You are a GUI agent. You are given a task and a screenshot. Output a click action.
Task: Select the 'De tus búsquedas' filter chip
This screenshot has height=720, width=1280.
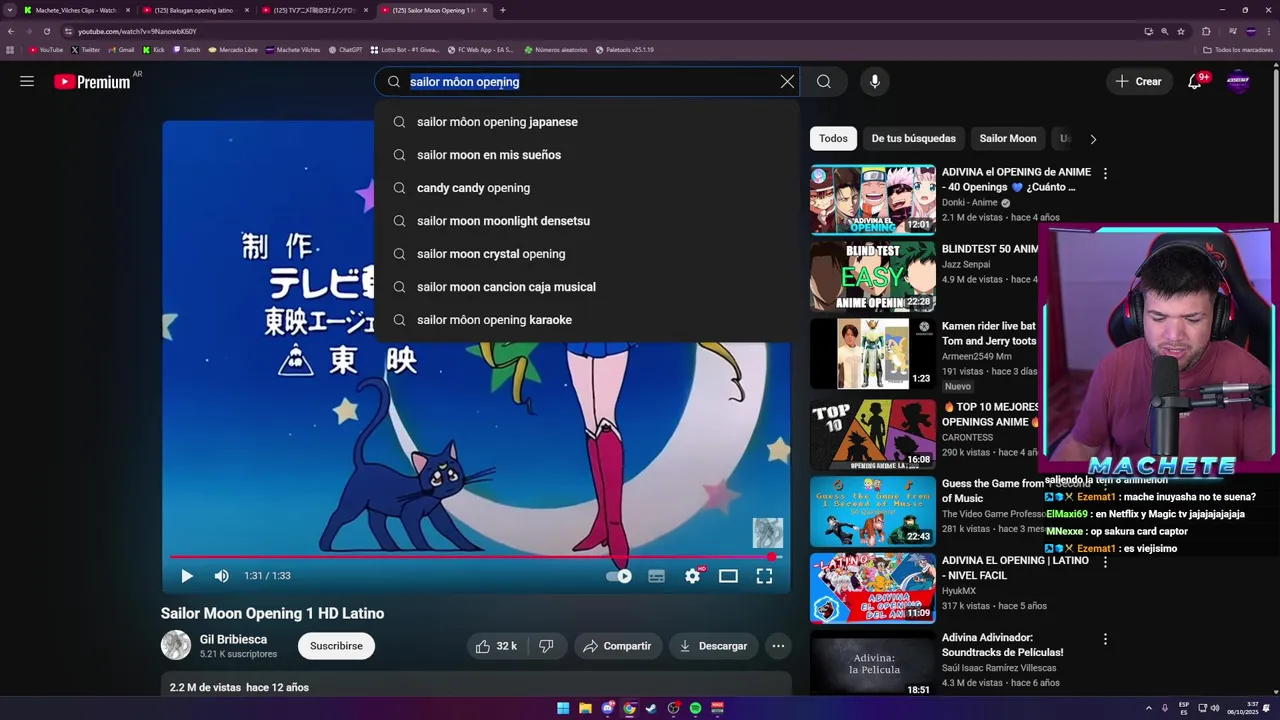pos(913,139)
